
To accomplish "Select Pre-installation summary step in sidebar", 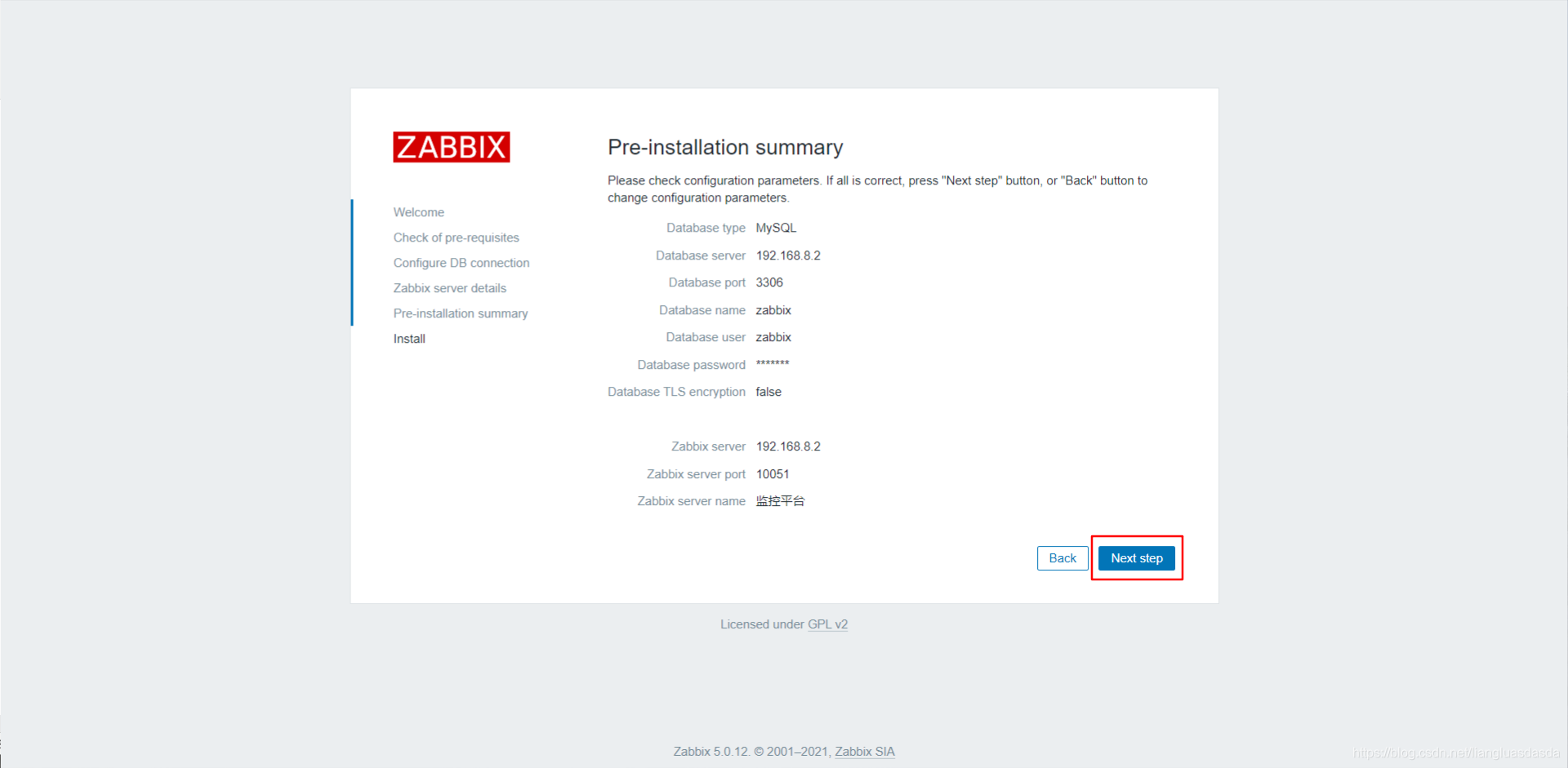I will point(461,313).
